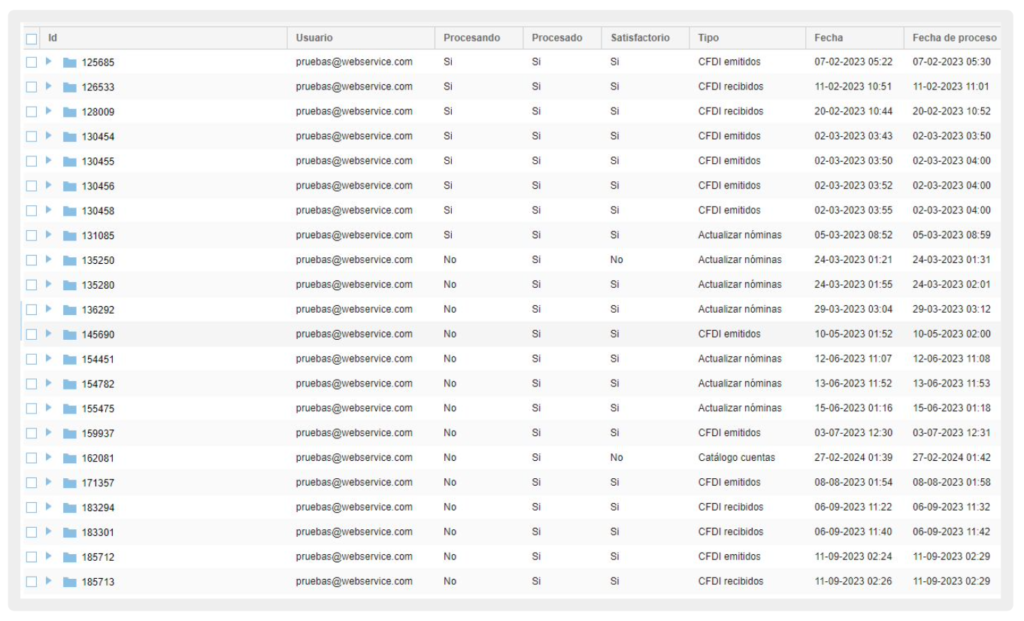The image size is (1024, 621).
Task: Open folder icon for entry 162081
Action: coord(70,458)
